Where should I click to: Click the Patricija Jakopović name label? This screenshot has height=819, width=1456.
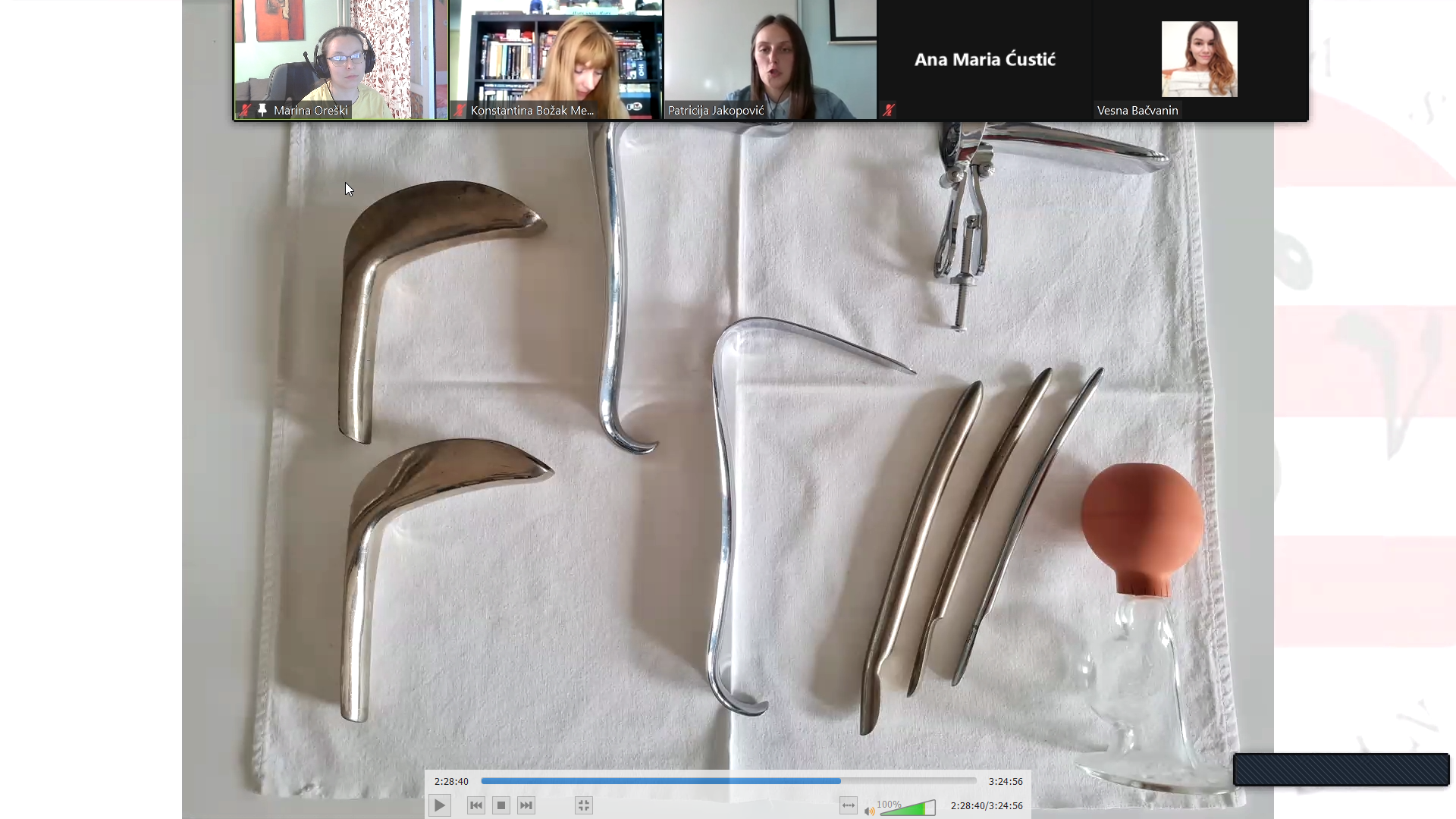click(716, 111)
